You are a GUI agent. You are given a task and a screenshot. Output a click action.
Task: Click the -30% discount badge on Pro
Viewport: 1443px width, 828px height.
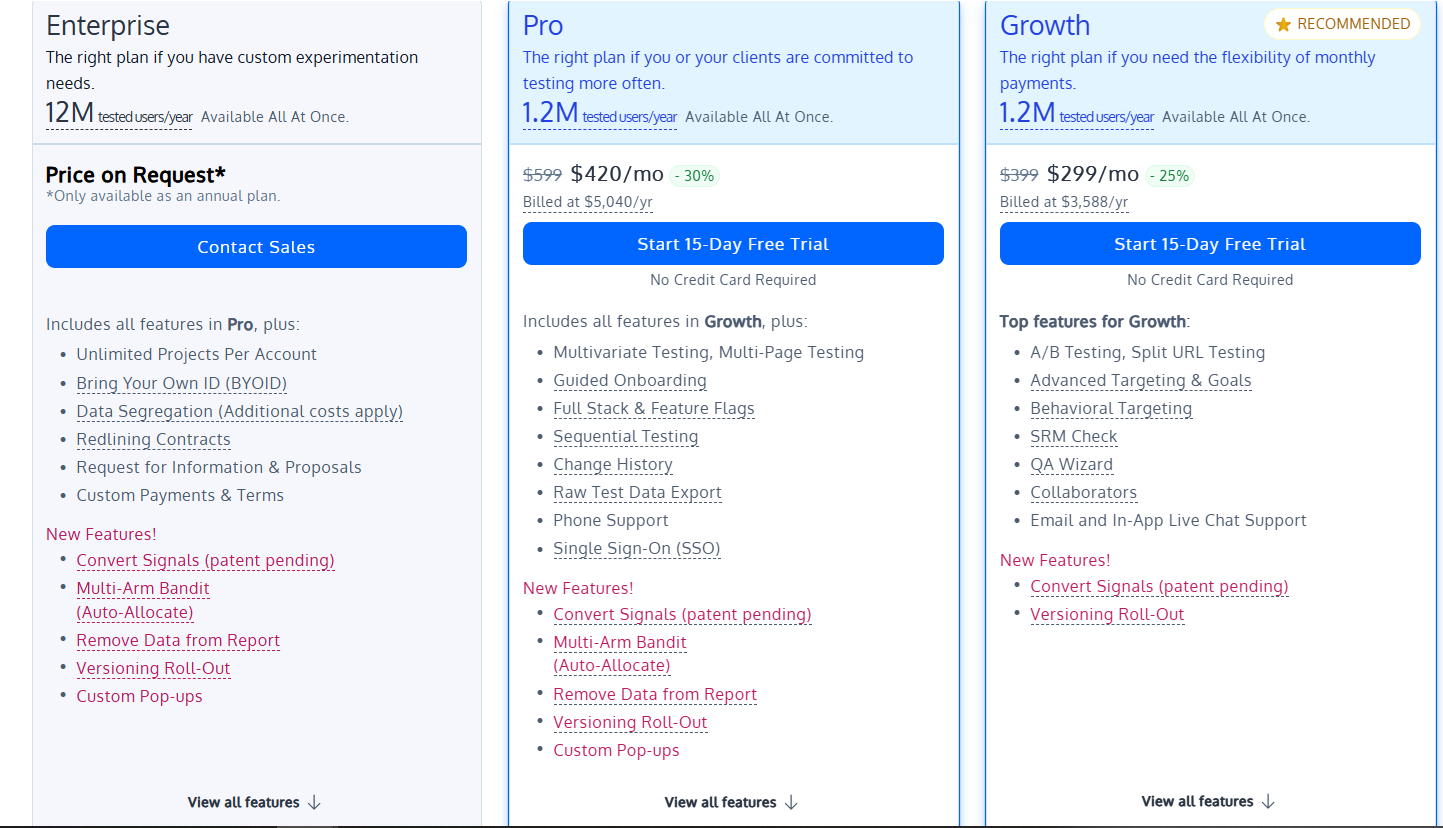[694, 176]
